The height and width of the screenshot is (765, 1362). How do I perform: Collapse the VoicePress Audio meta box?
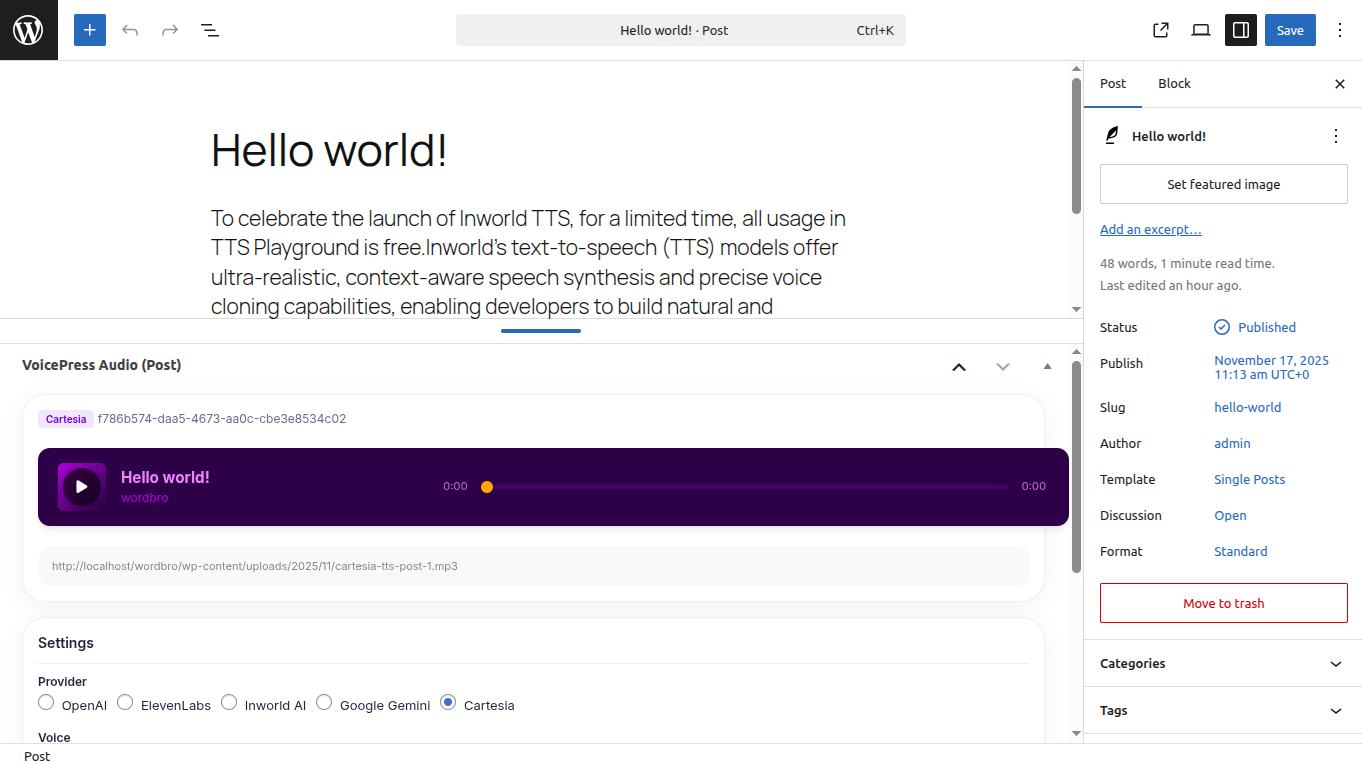pyautogui.click(x=1047, y=367)
